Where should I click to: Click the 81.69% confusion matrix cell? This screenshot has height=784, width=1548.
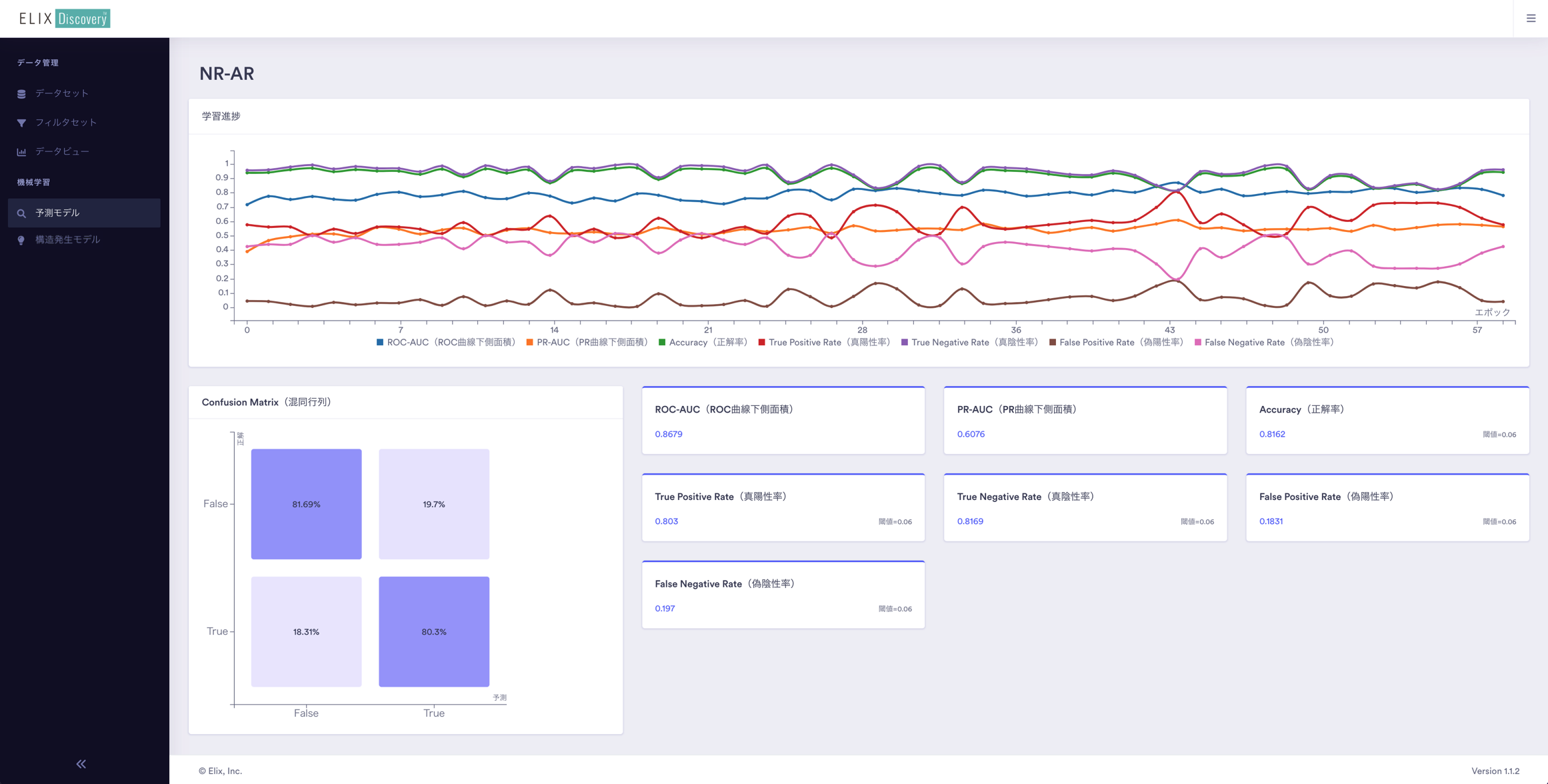306,504
